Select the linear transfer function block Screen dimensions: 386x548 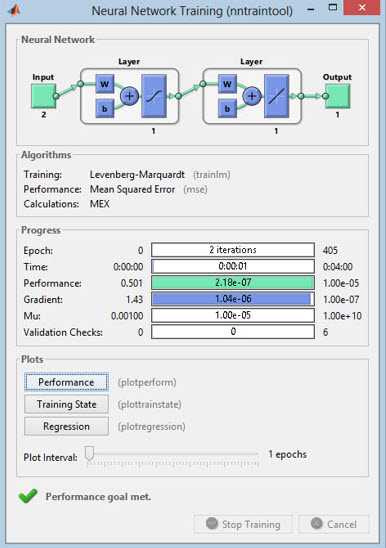(277, 96)
